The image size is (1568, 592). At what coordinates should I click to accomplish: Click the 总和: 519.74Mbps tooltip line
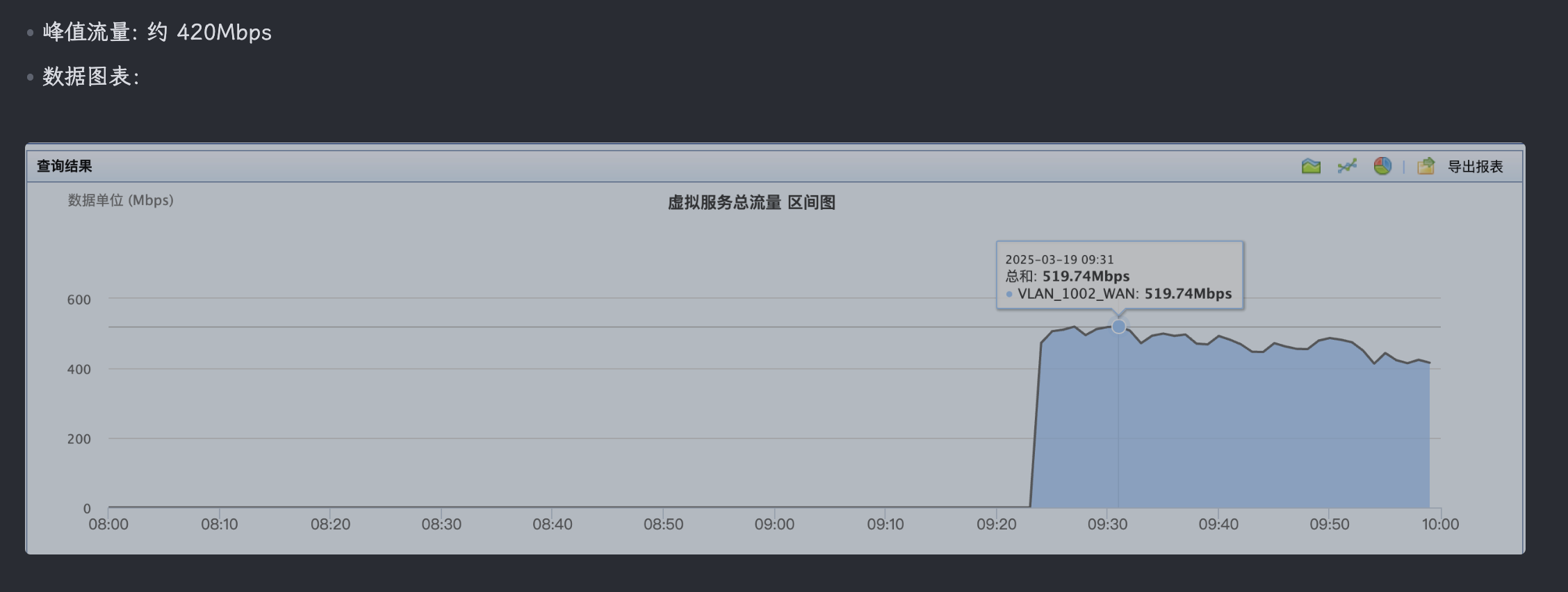tap(1068, 277)
